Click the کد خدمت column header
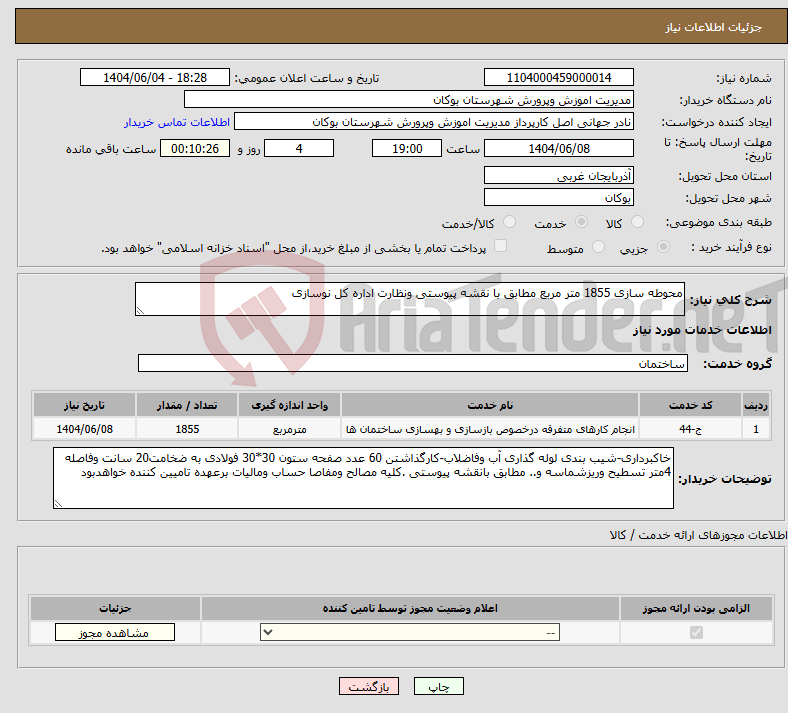This screenshot has width=788, height=713. [x=691, y=405]
